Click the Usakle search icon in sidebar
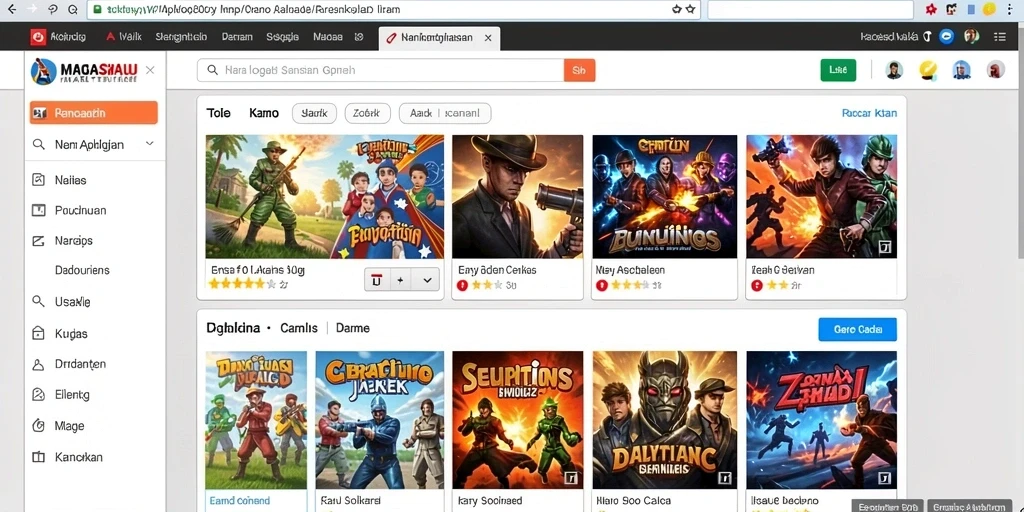 pos(39,302)
